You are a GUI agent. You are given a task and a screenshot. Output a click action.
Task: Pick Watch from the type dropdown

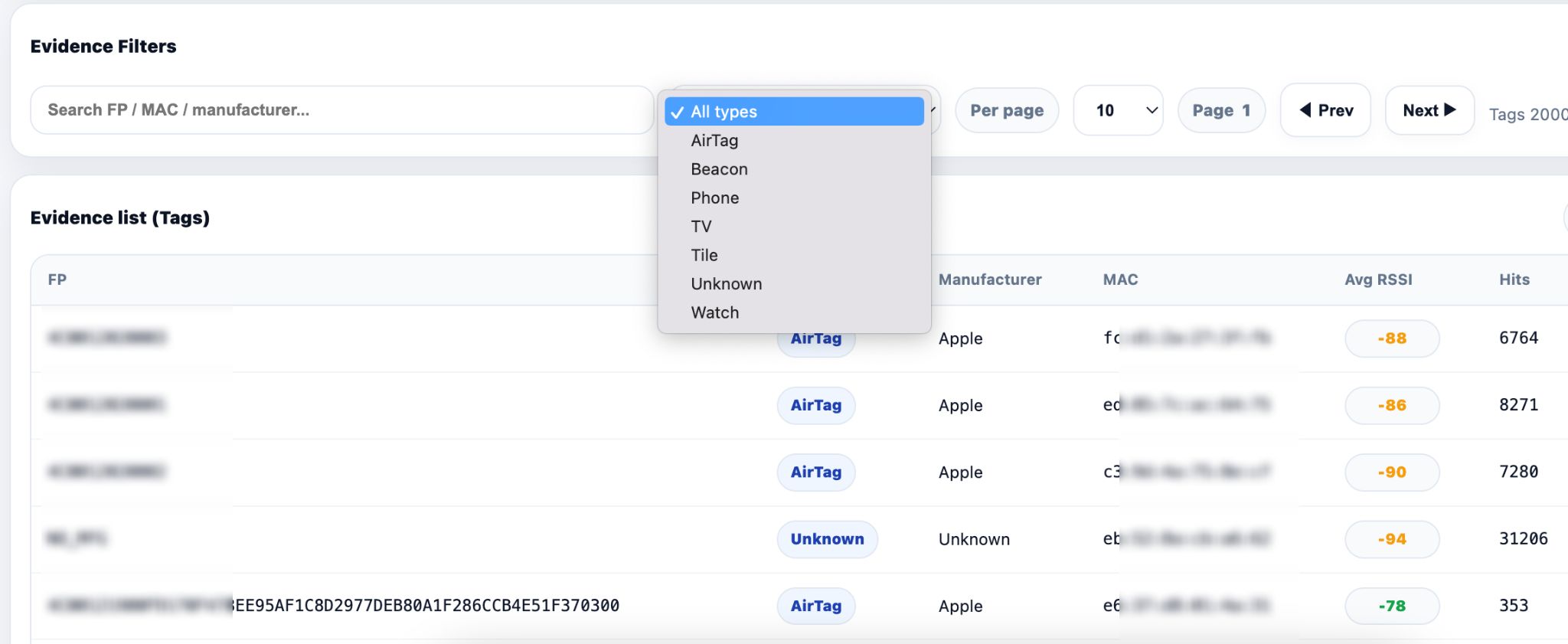pyautogui.click(x=714, y=313)
